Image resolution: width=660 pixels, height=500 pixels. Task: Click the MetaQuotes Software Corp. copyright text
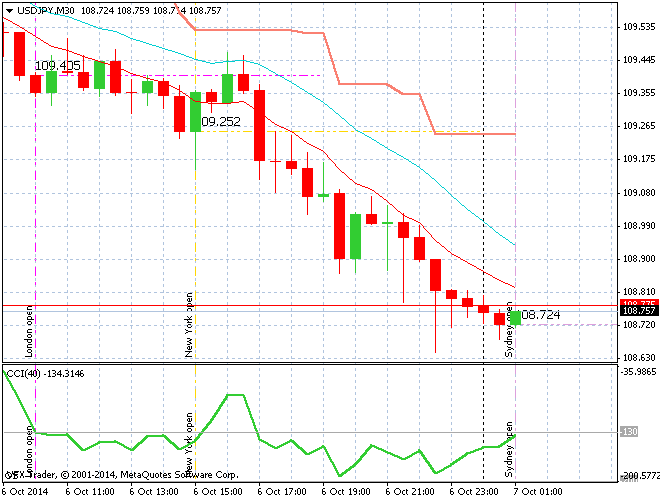tap(180, 476)
